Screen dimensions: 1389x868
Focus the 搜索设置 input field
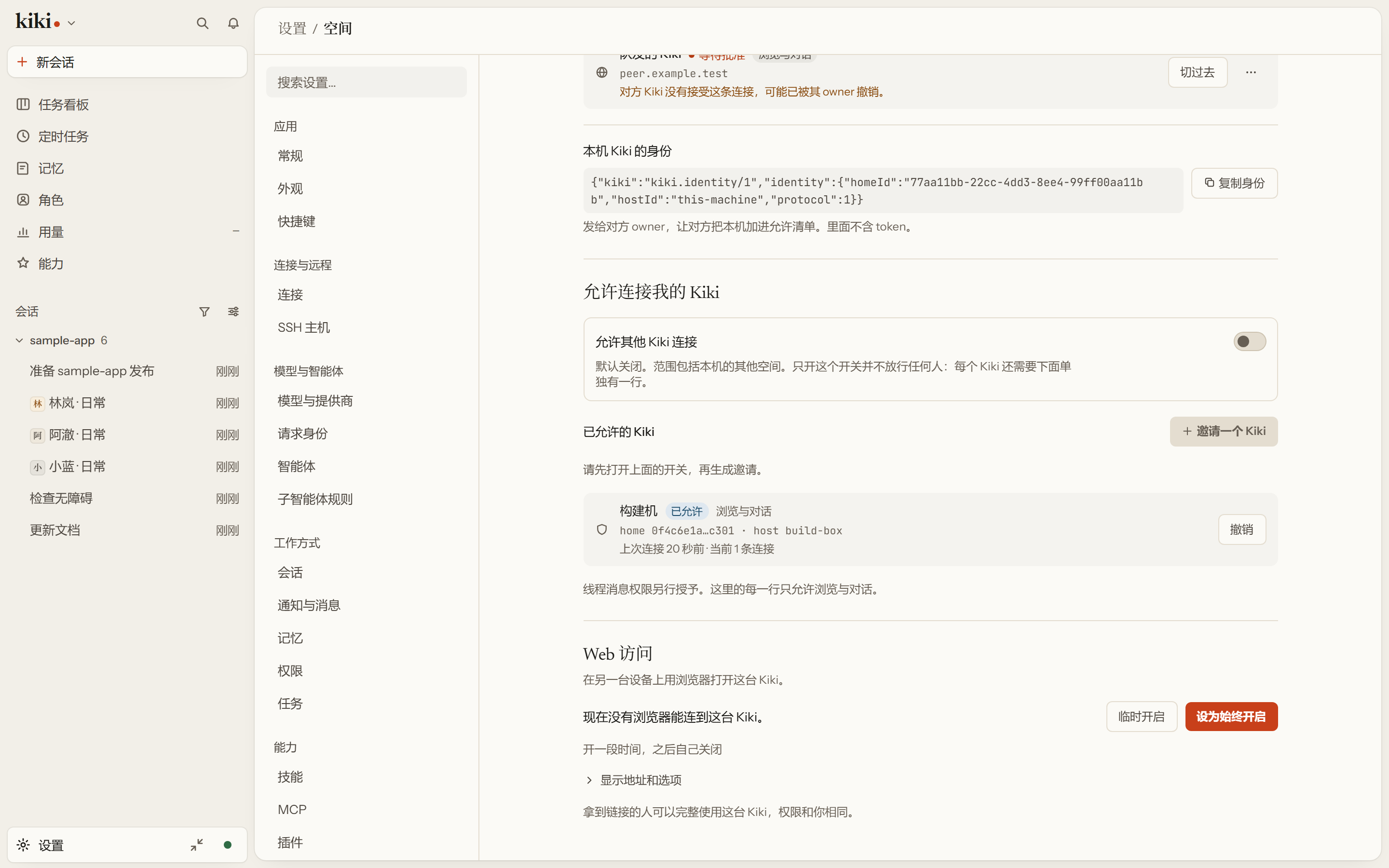click(367, 82)
